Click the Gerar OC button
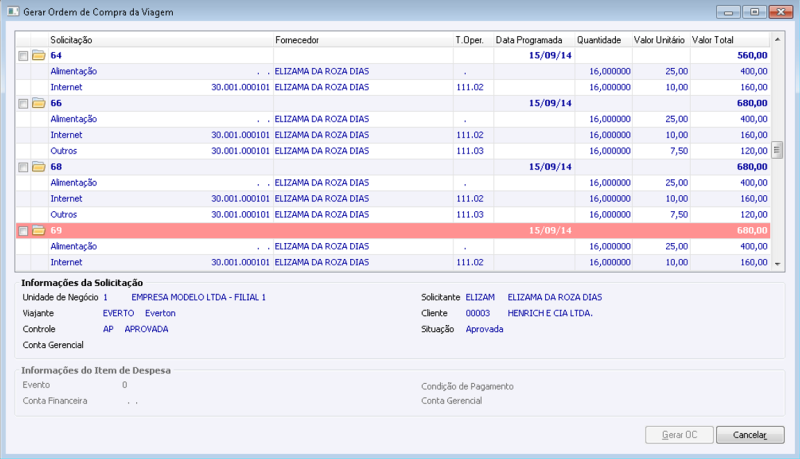The image size is (800, 459). 679,435
